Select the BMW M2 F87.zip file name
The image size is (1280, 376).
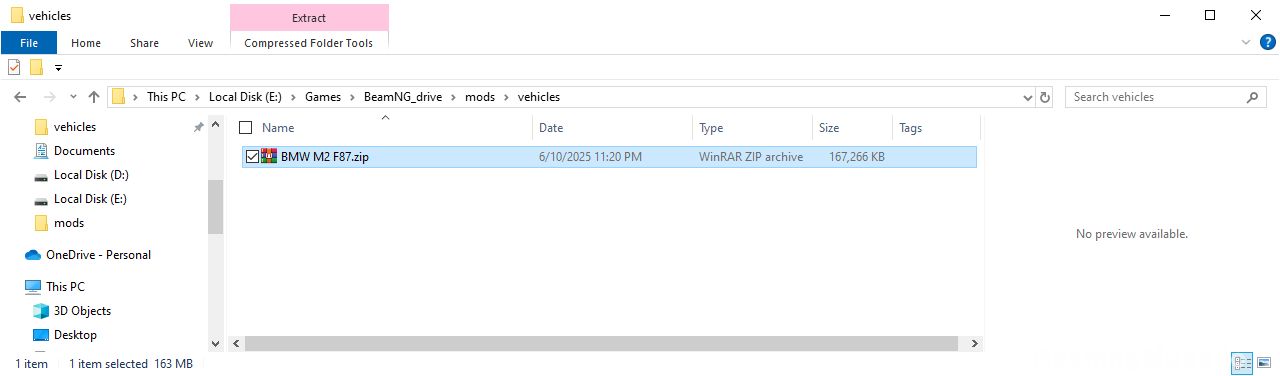(325, 157)
